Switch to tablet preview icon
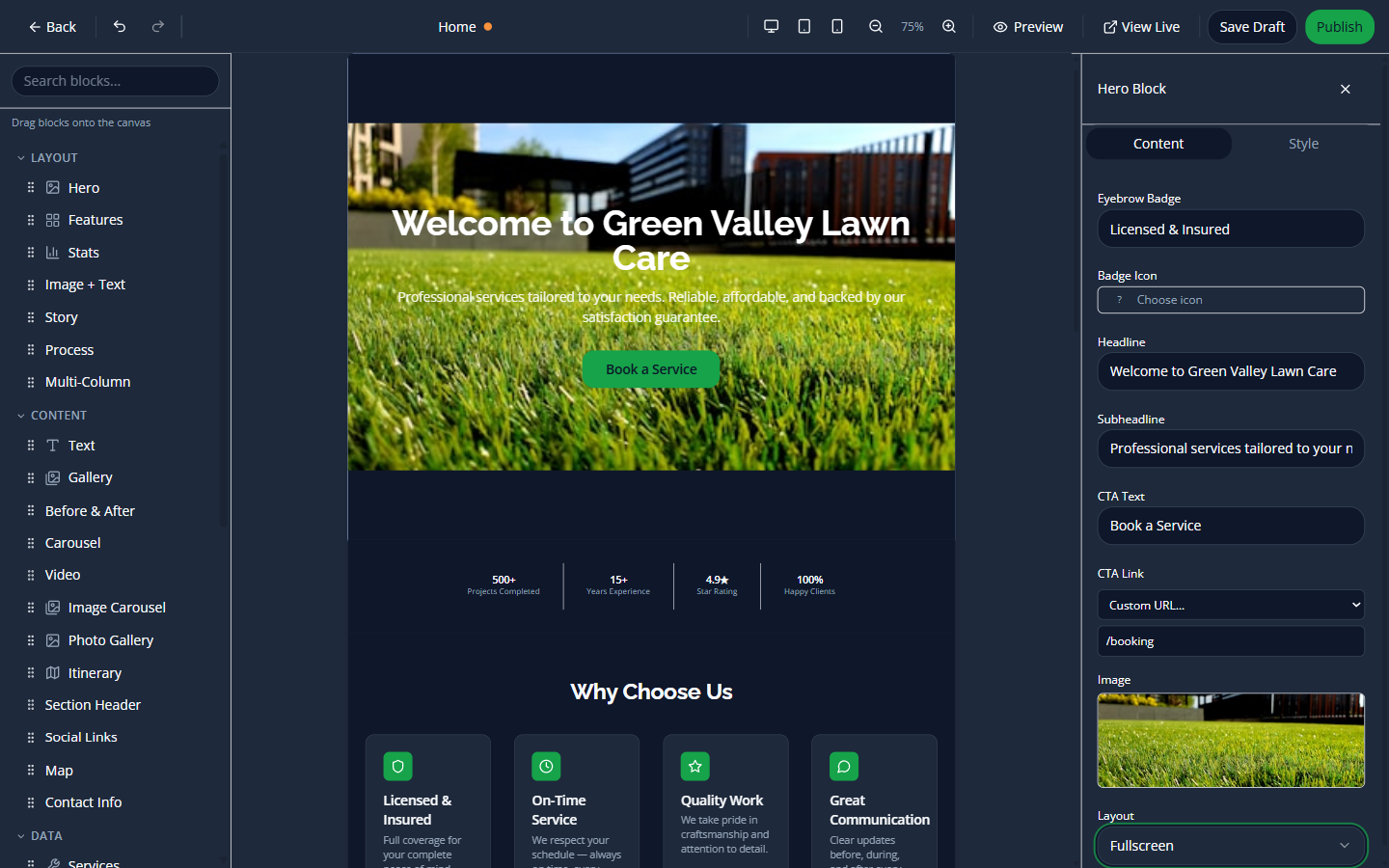 coord(803,26)
